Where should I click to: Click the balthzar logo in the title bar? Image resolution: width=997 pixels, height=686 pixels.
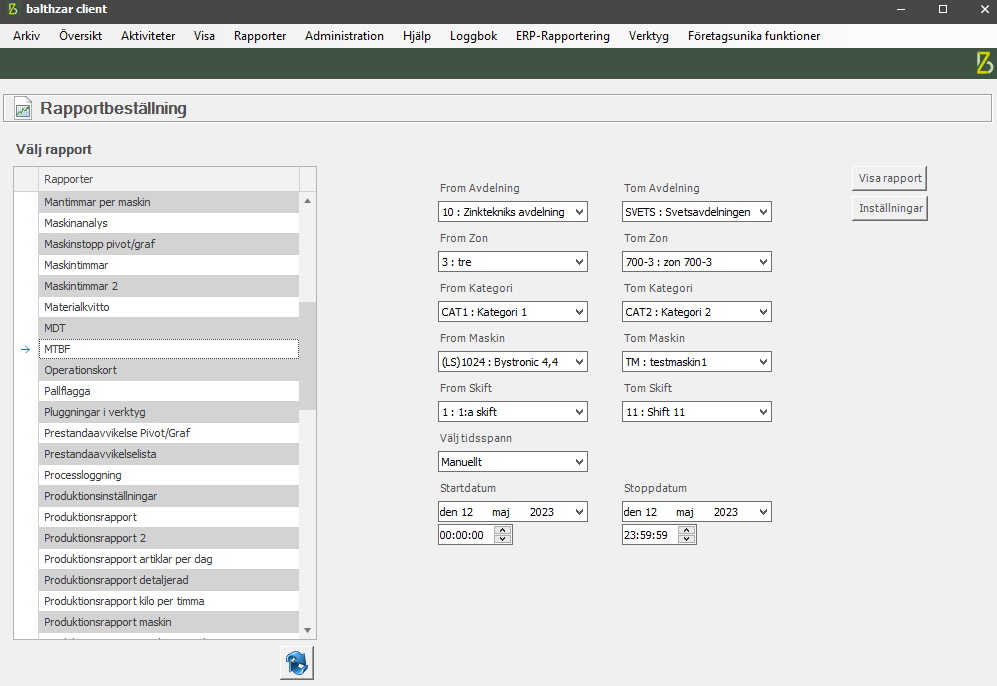13,9
